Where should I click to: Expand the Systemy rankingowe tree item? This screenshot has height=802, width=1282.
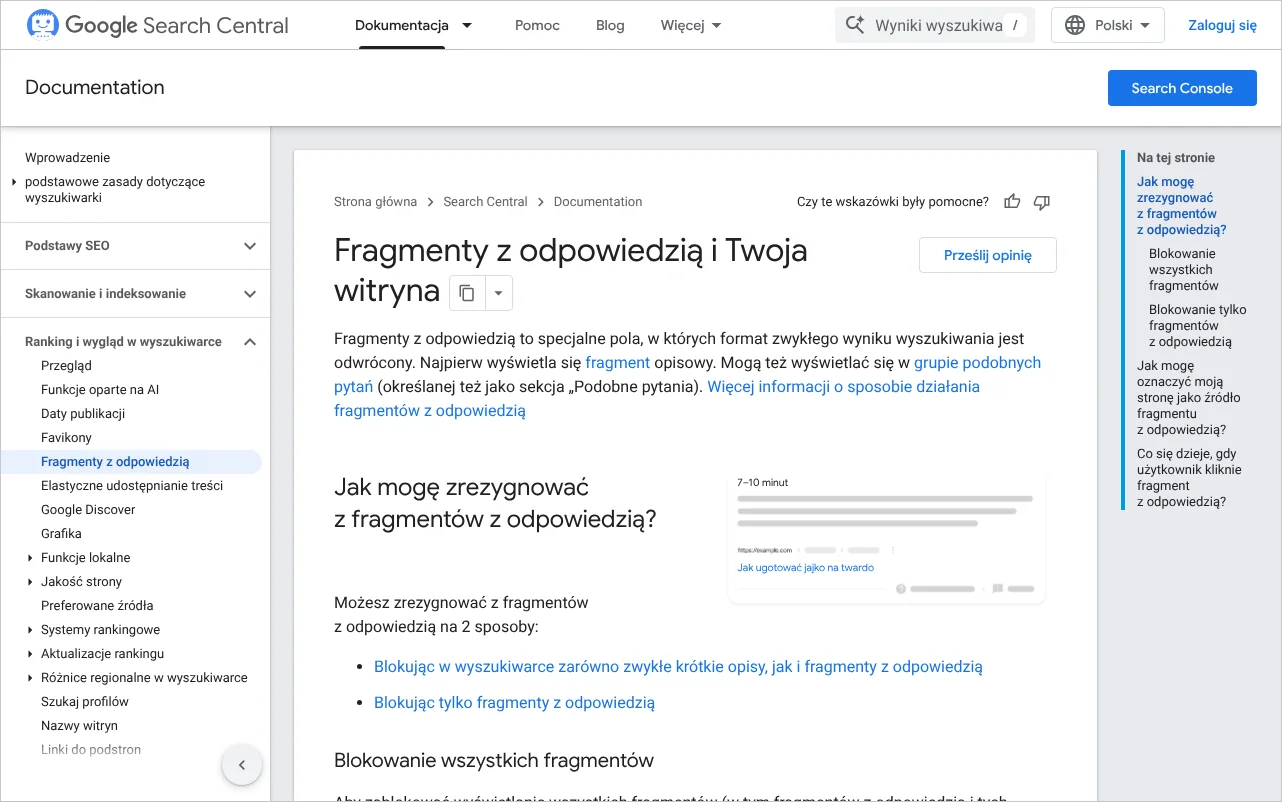click(x=30, y=630)
